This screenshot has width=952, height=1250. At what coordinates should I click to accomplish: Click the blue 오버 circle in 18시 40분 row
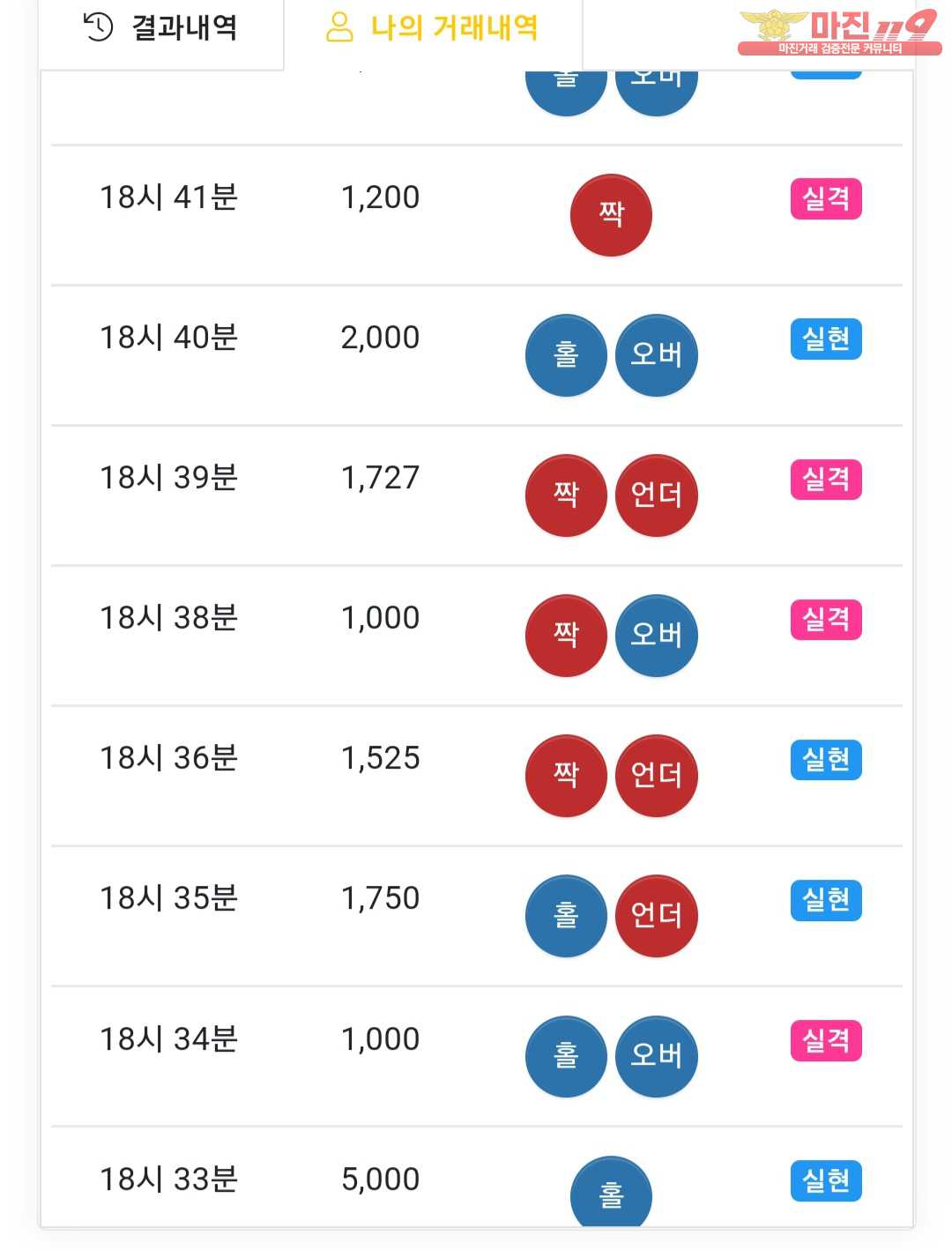coord(656,355)
